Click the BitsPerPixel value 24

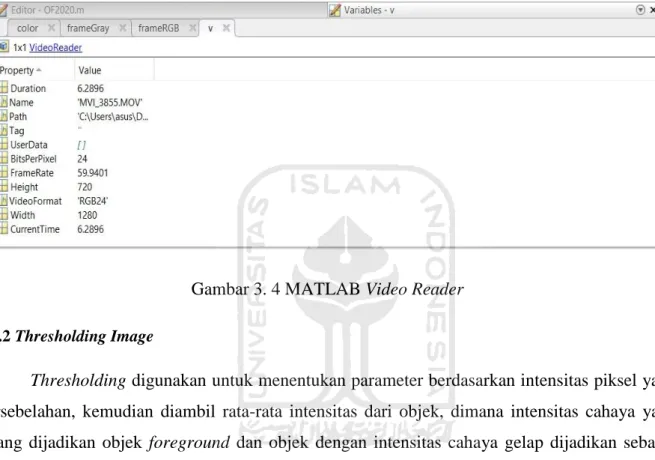tap(82, 159)
